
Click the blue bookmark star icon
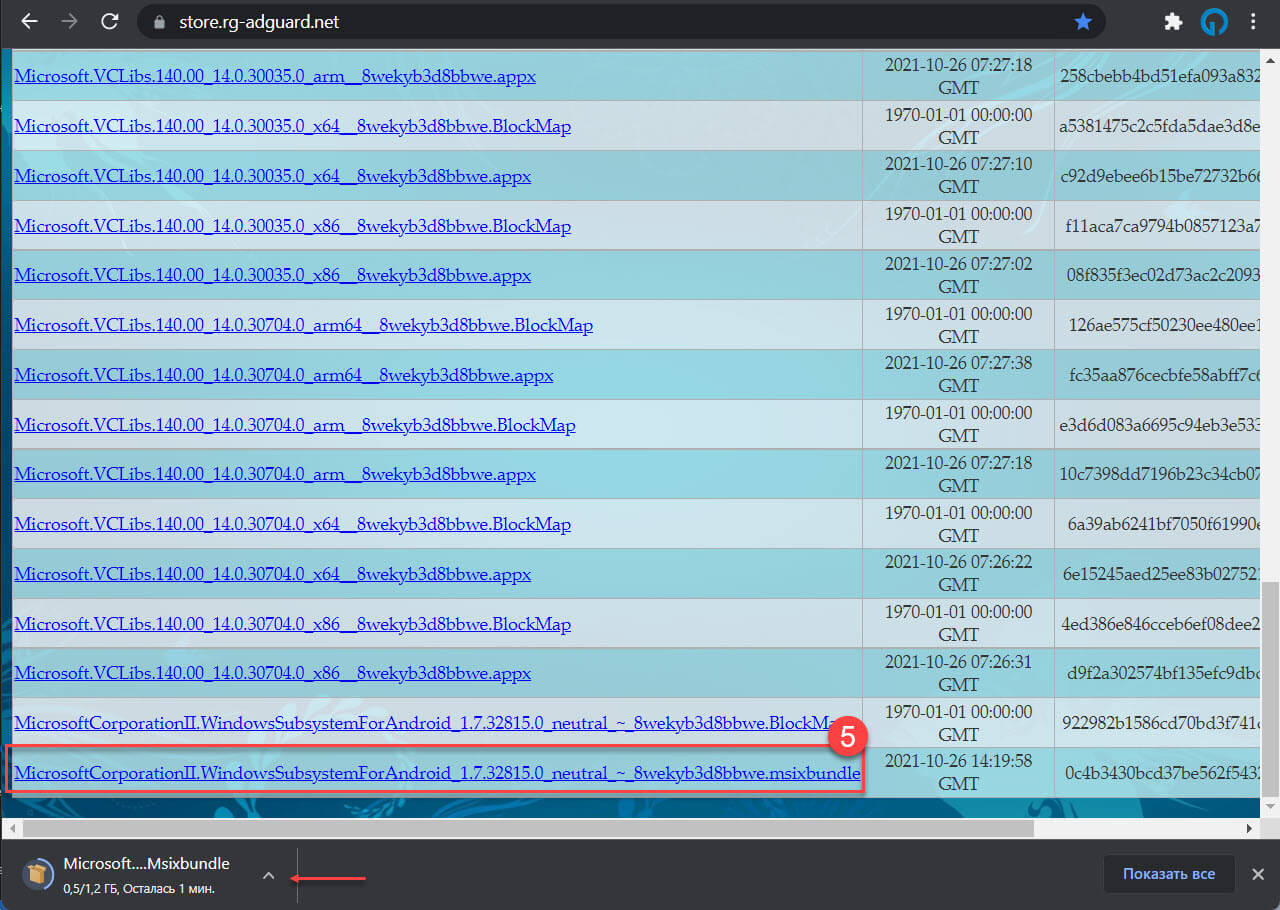1083,21
